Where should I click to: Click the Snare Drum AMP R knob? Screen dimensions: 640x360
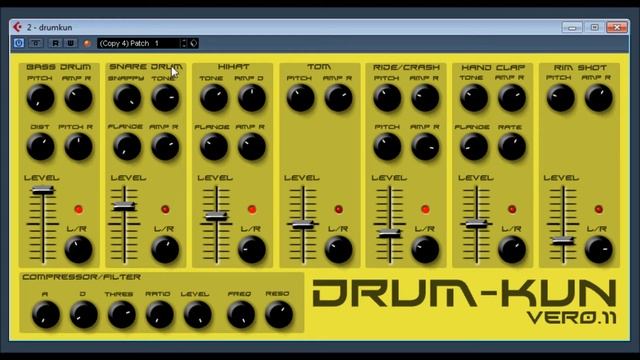pyautogui.click(x=165, y=147)
